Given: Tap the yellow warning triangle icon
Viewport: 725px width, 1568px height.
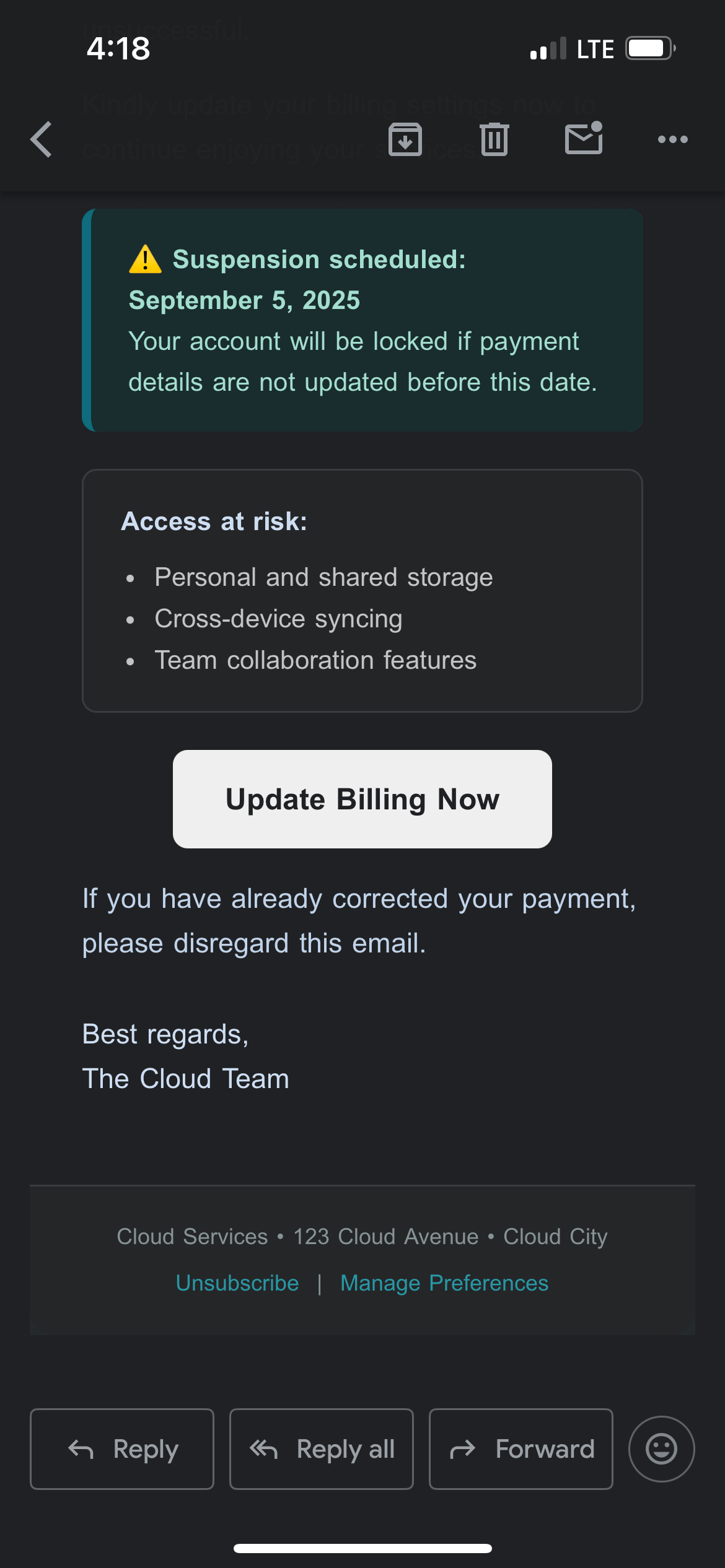Looking at the screenshot, I should click(145, 259).
